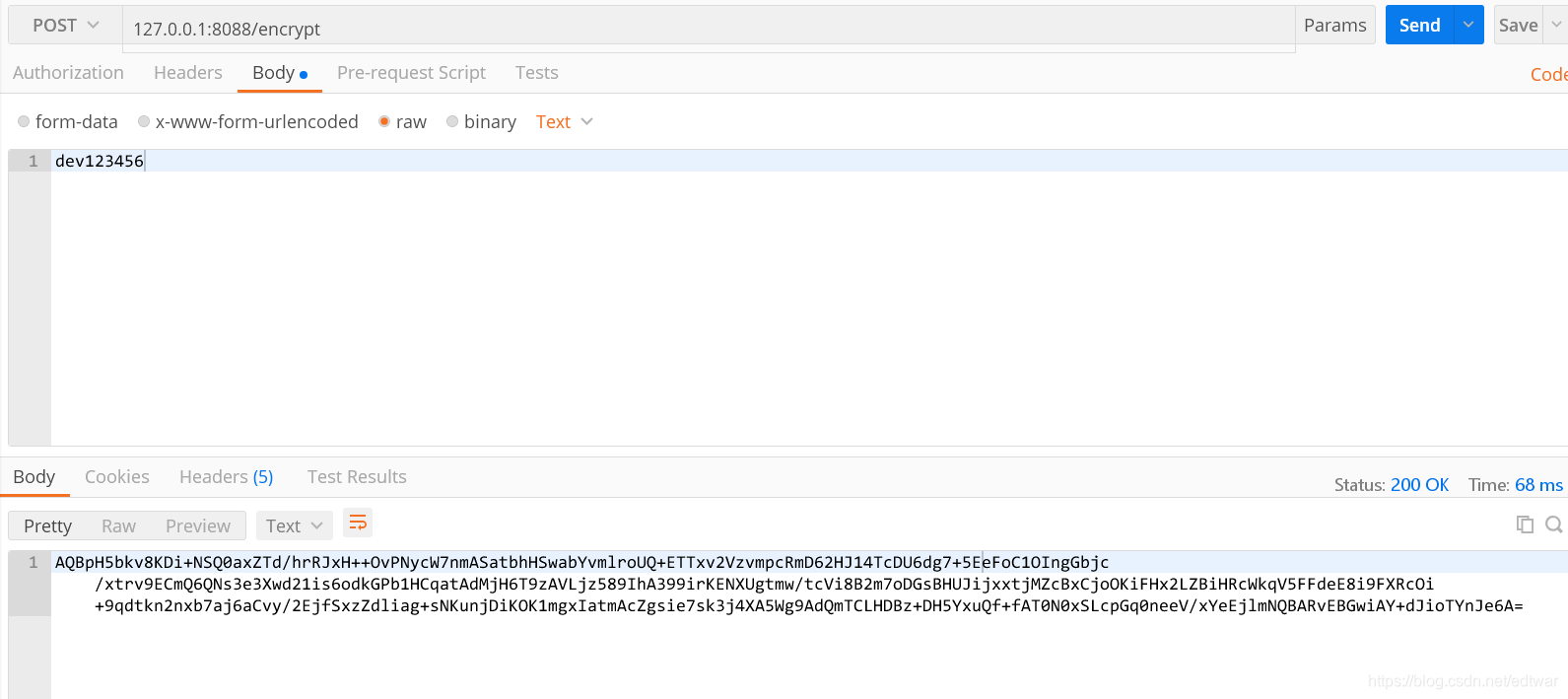
Task: Choose the Preview response view
Action: 197,525
